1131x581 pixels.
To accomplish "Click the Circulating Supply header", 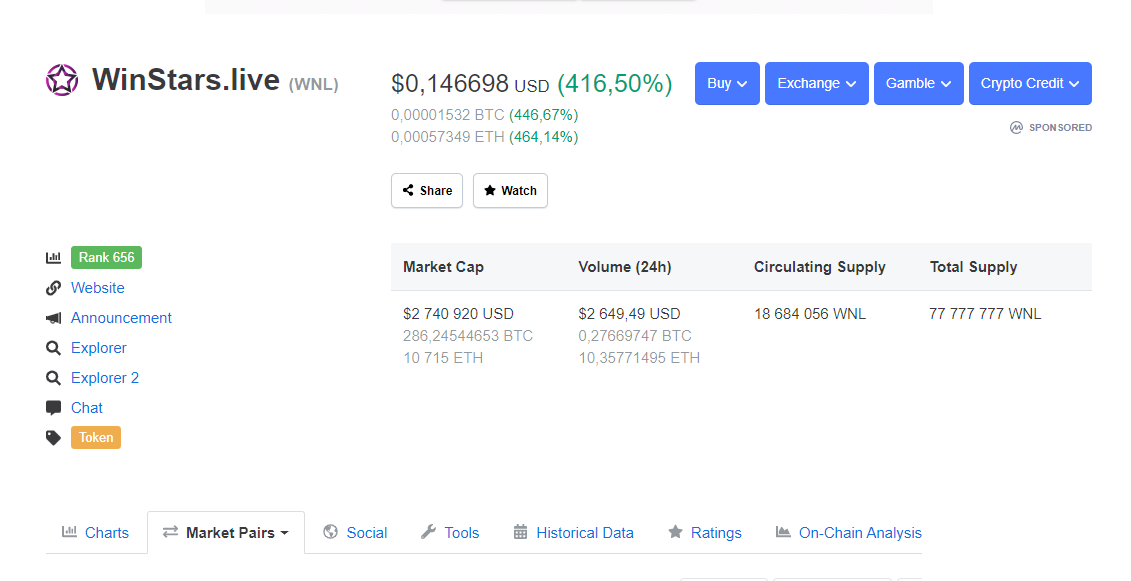I will click(x=819, y=267).
